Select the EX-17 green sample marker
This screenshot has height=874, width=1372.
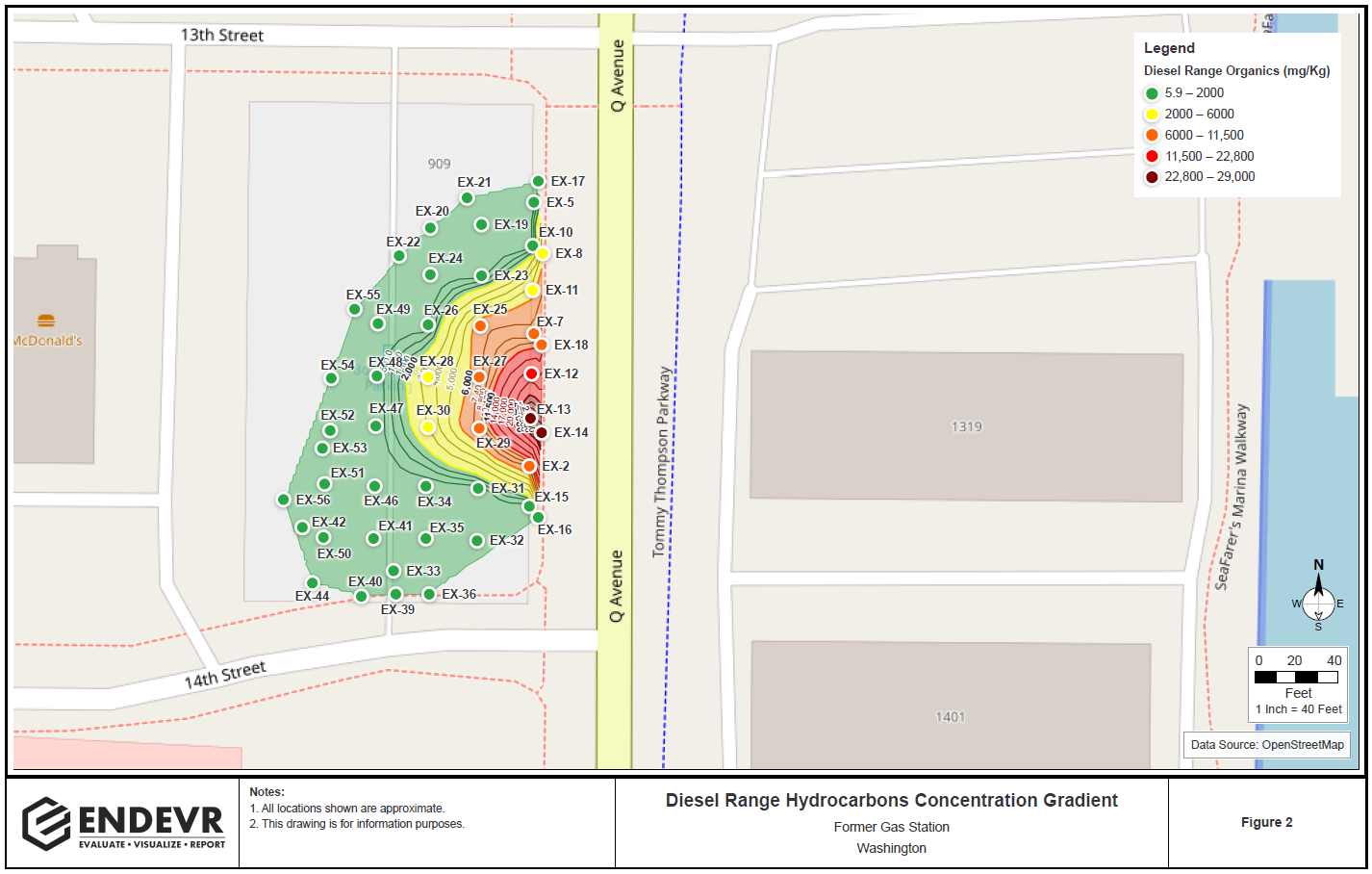click(x=539, y=182)
